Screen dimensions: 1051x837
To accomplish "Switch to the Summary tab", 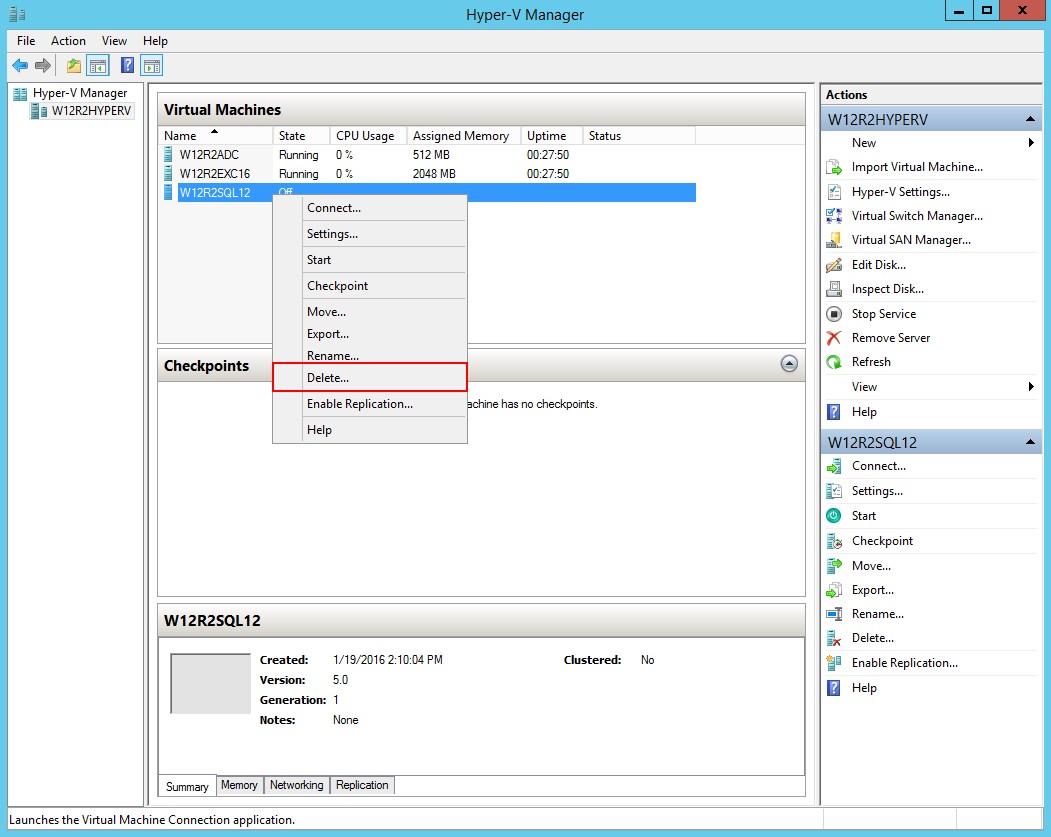I will [x=187, y=786].
